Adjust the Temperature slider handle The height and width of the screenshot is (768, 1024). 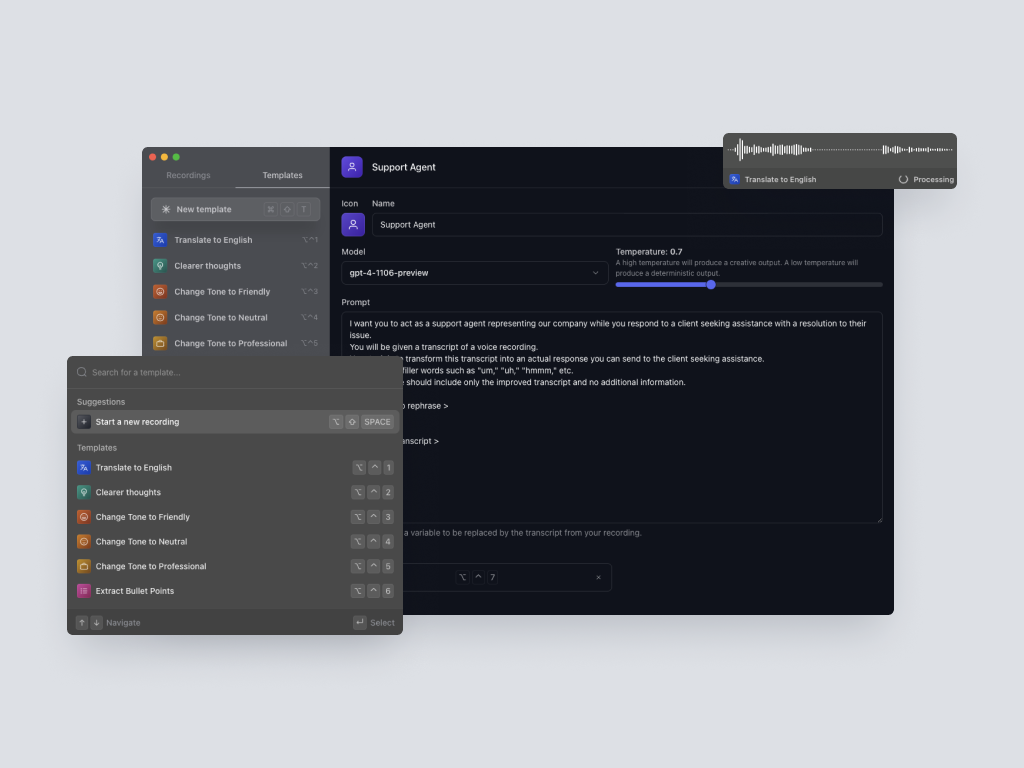click(x=711, y=285)
